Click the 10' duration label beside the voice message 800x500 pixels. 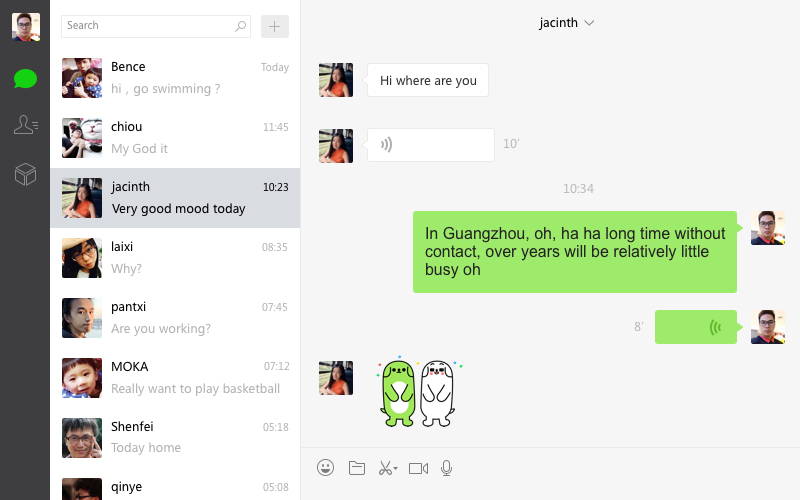point(511,144)
